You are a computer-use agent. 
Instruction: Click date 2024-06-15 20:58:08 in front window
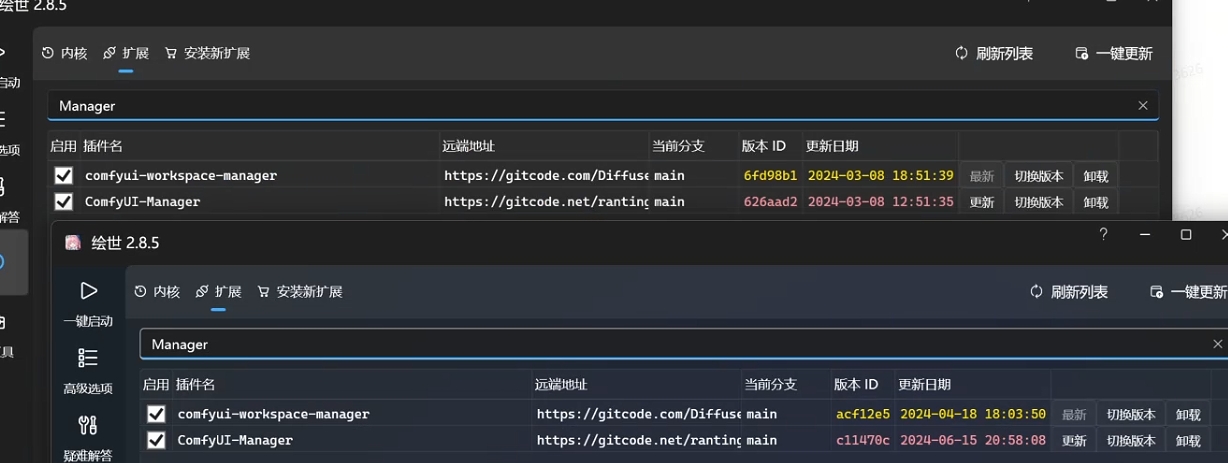pos(973,440)
